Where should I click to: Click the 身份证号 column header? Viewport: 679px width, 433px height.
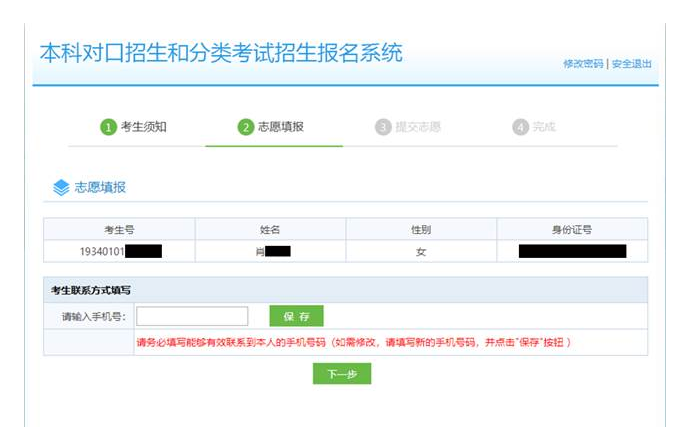[572, 229]
